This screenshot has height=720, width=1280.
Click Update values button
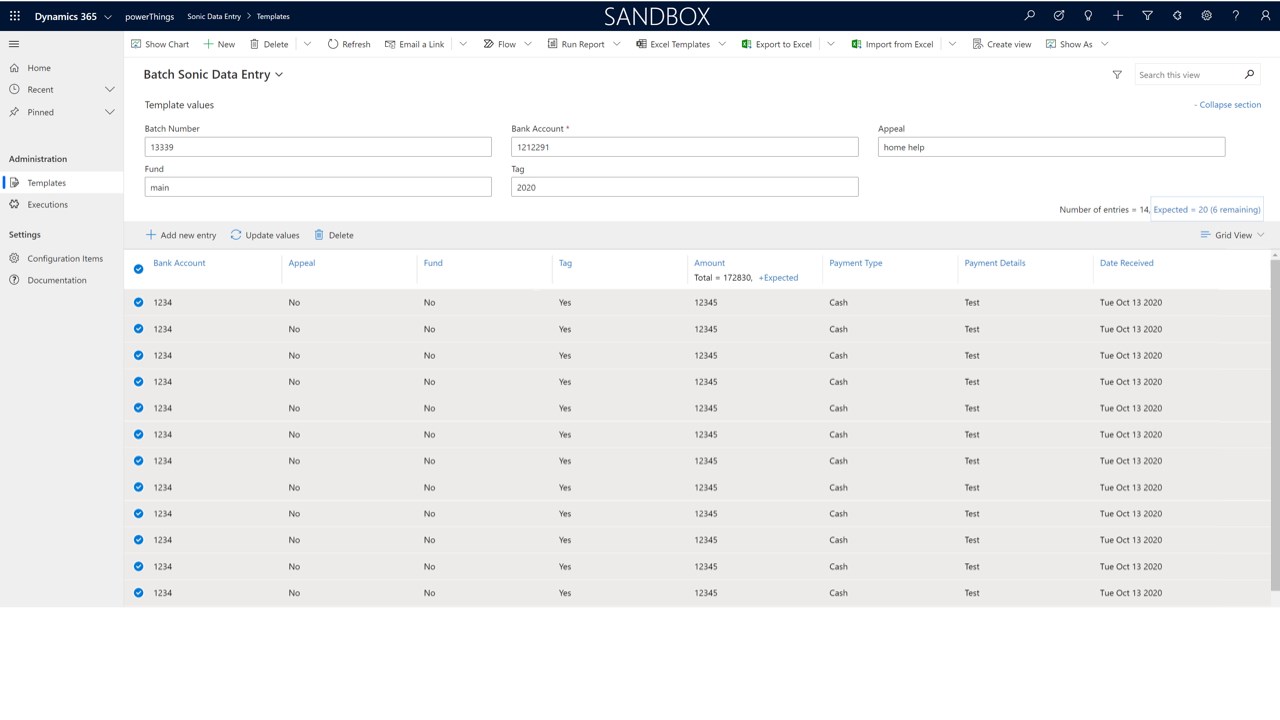click(x=265, y=235)
